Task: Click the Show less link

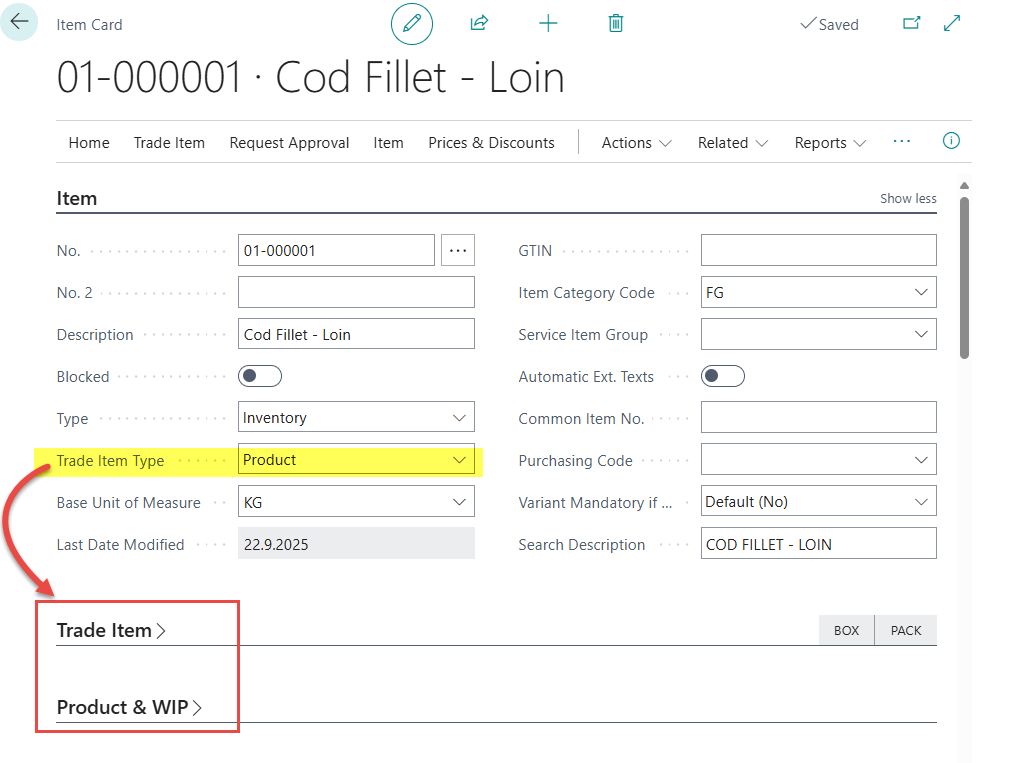Action: pos(907,198)
